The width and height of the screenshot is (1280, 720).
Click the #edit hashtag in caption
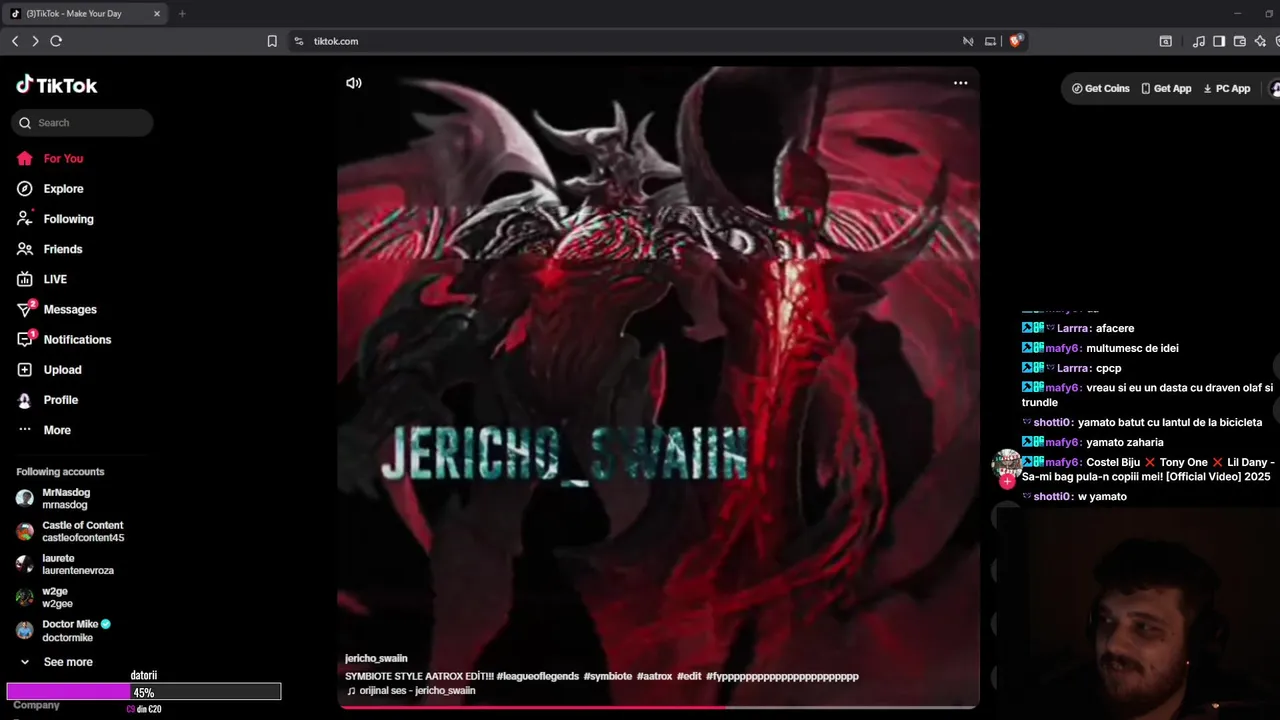[x=689, y=676]
